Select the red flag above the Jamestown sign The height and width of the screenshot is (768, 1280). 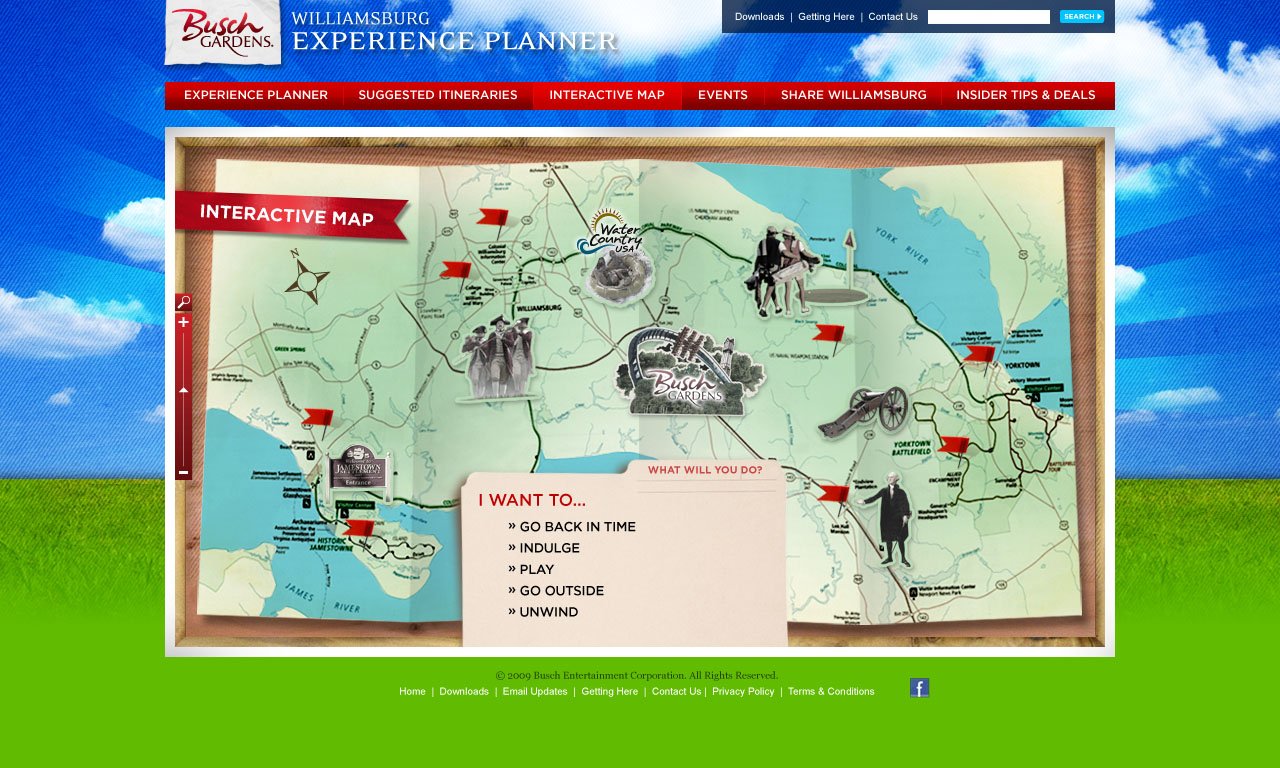point(318,416)
